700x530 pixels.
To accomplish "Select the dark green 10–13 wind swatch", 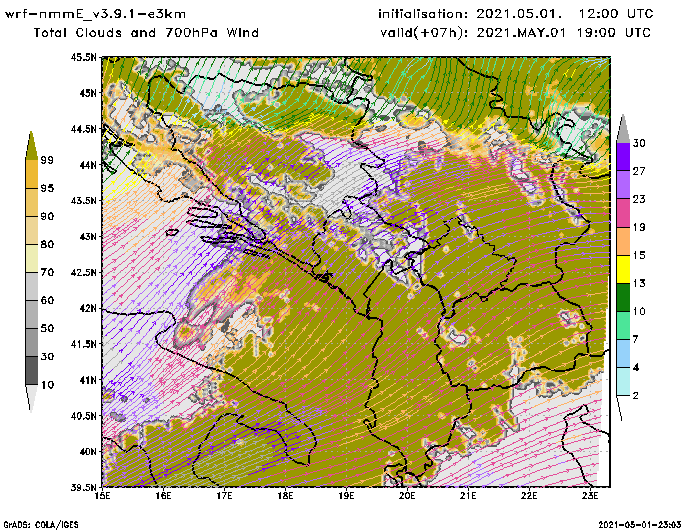I will (623, 297).
